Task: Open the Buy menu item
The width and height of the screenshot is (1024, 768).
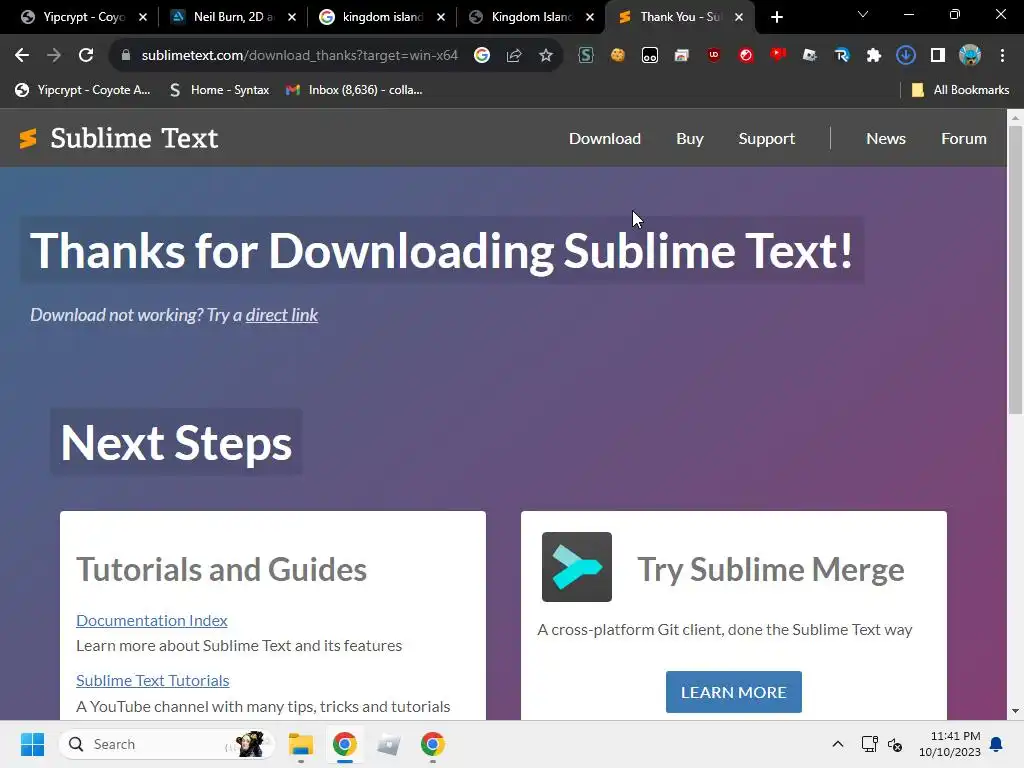Action: click(690, 138)
